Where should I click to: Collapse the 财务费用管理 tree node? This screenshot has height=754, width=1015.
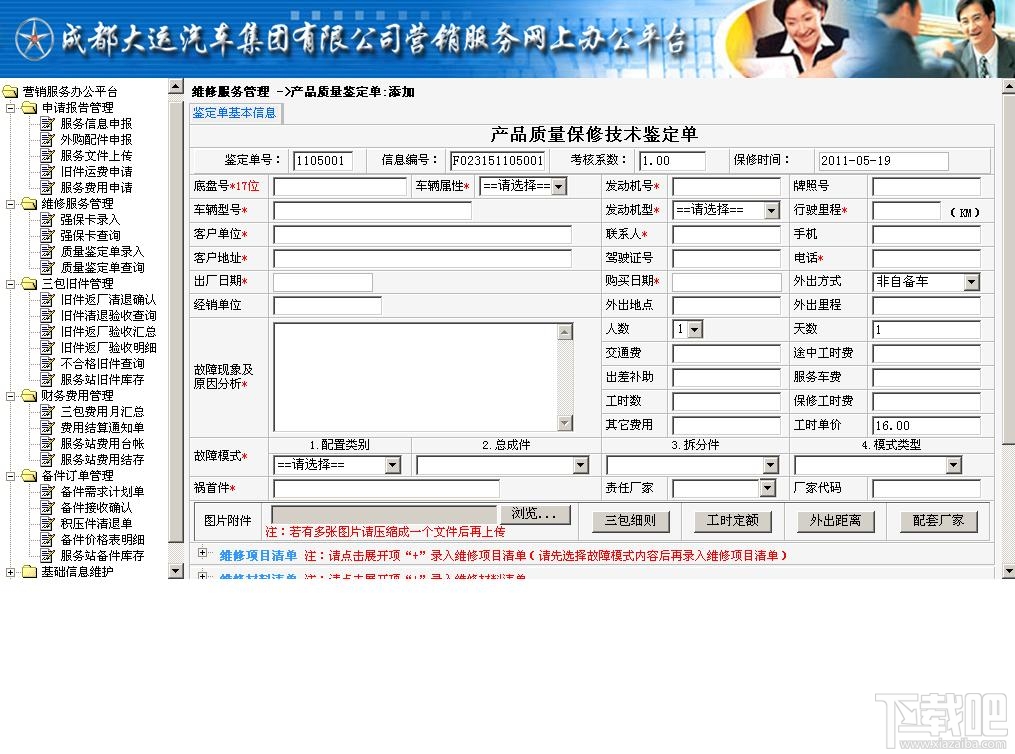(x=10, y=396)
